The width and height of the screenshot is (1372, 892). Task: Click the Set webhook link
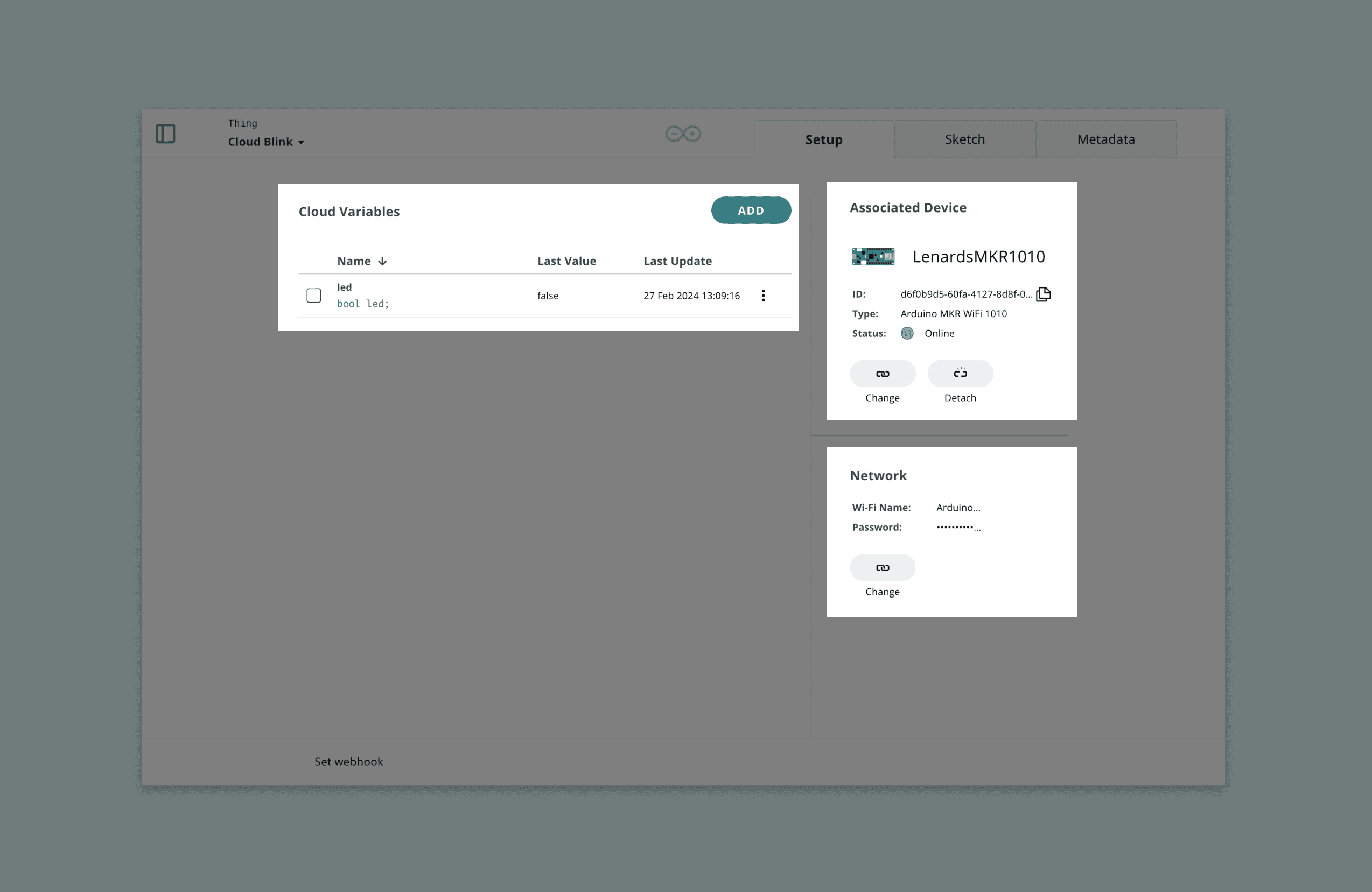(348, 761)
